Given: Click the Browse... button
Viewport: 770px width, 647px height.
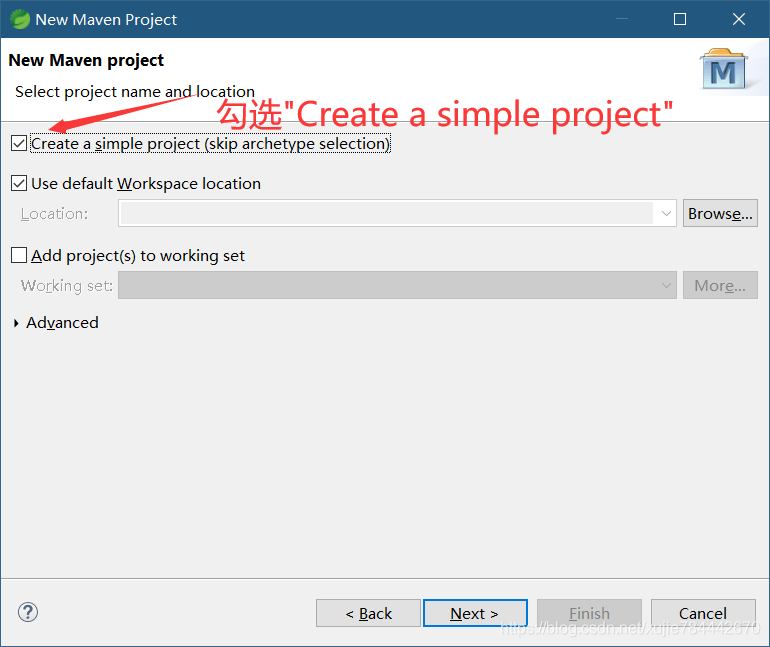Looking at the screenshot, I should pyautogui.click(x=720, y=214).
